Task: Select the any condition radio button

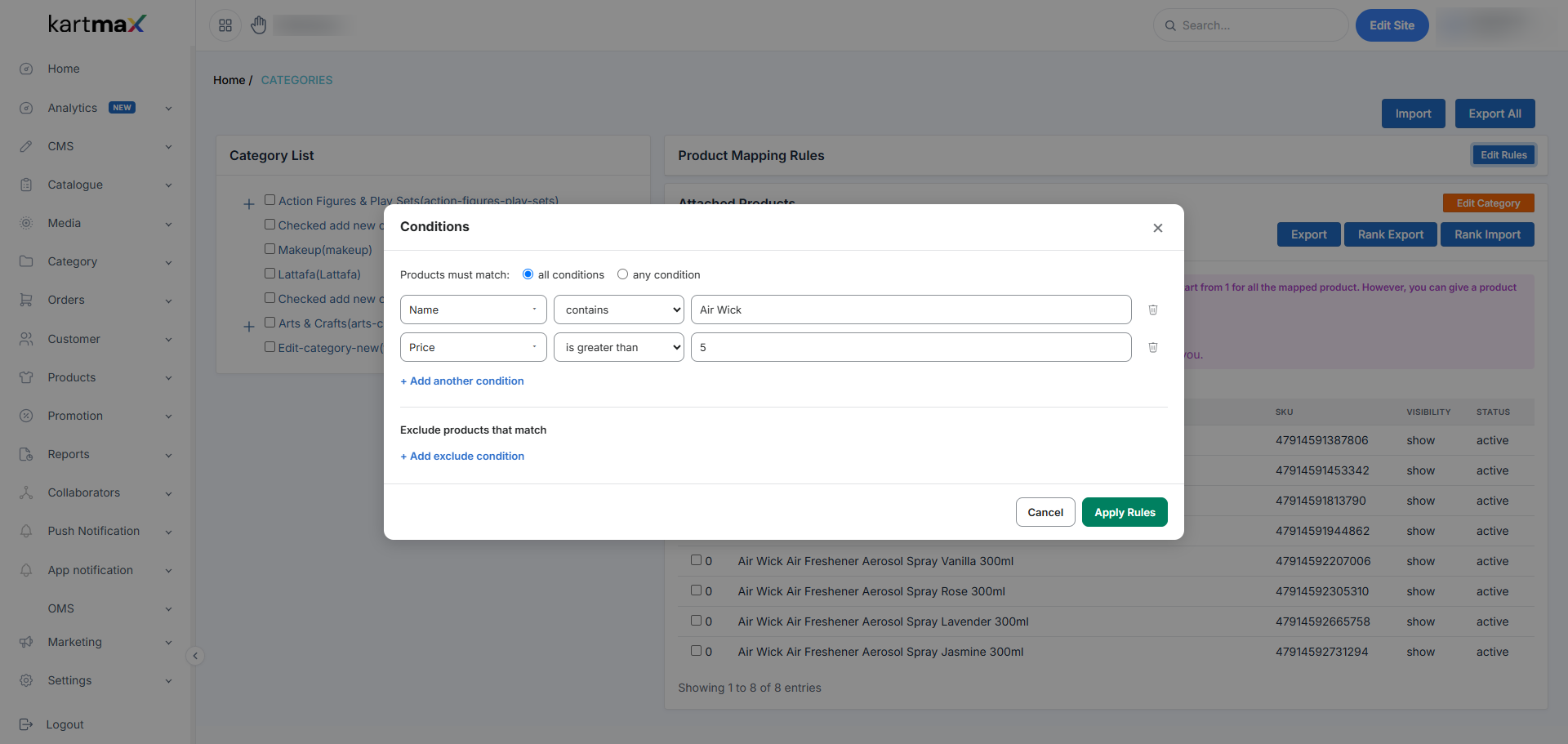Action: (622, 274)
